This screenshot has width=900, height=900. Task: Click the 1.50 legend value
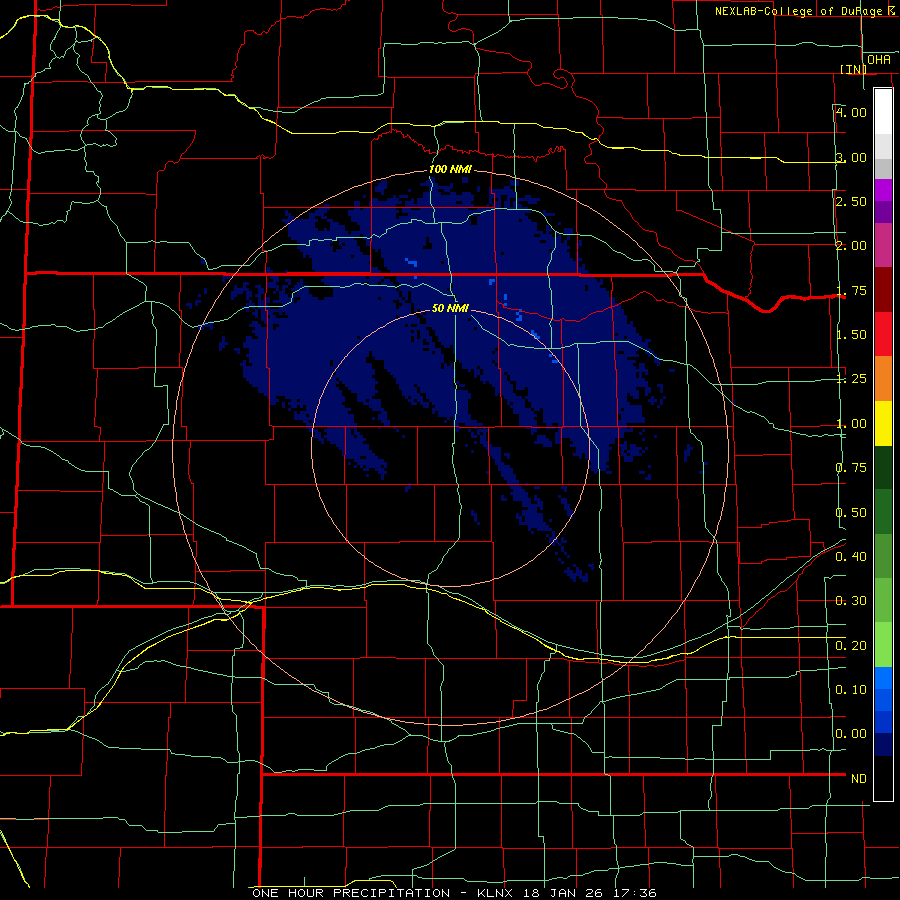click(851, 335)
